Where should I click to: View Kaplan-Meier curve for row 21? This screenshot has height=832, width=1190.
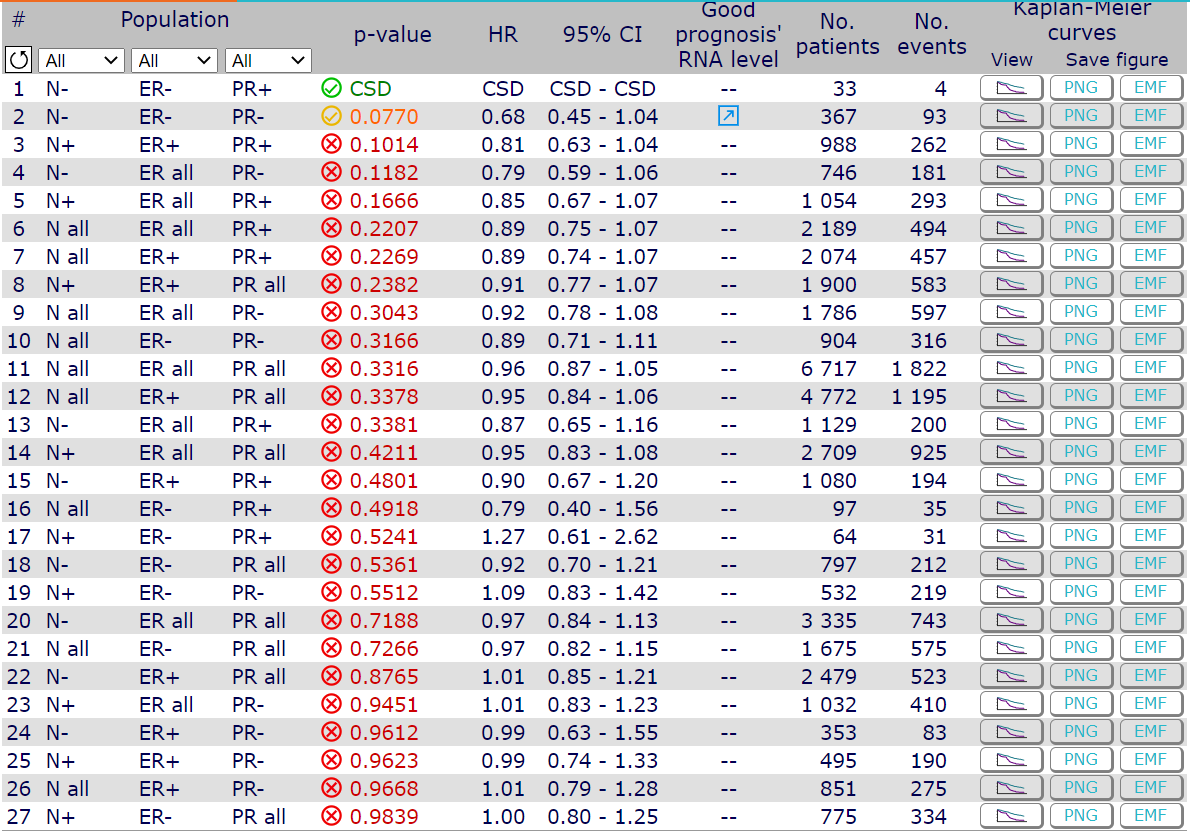point(1011,648)
